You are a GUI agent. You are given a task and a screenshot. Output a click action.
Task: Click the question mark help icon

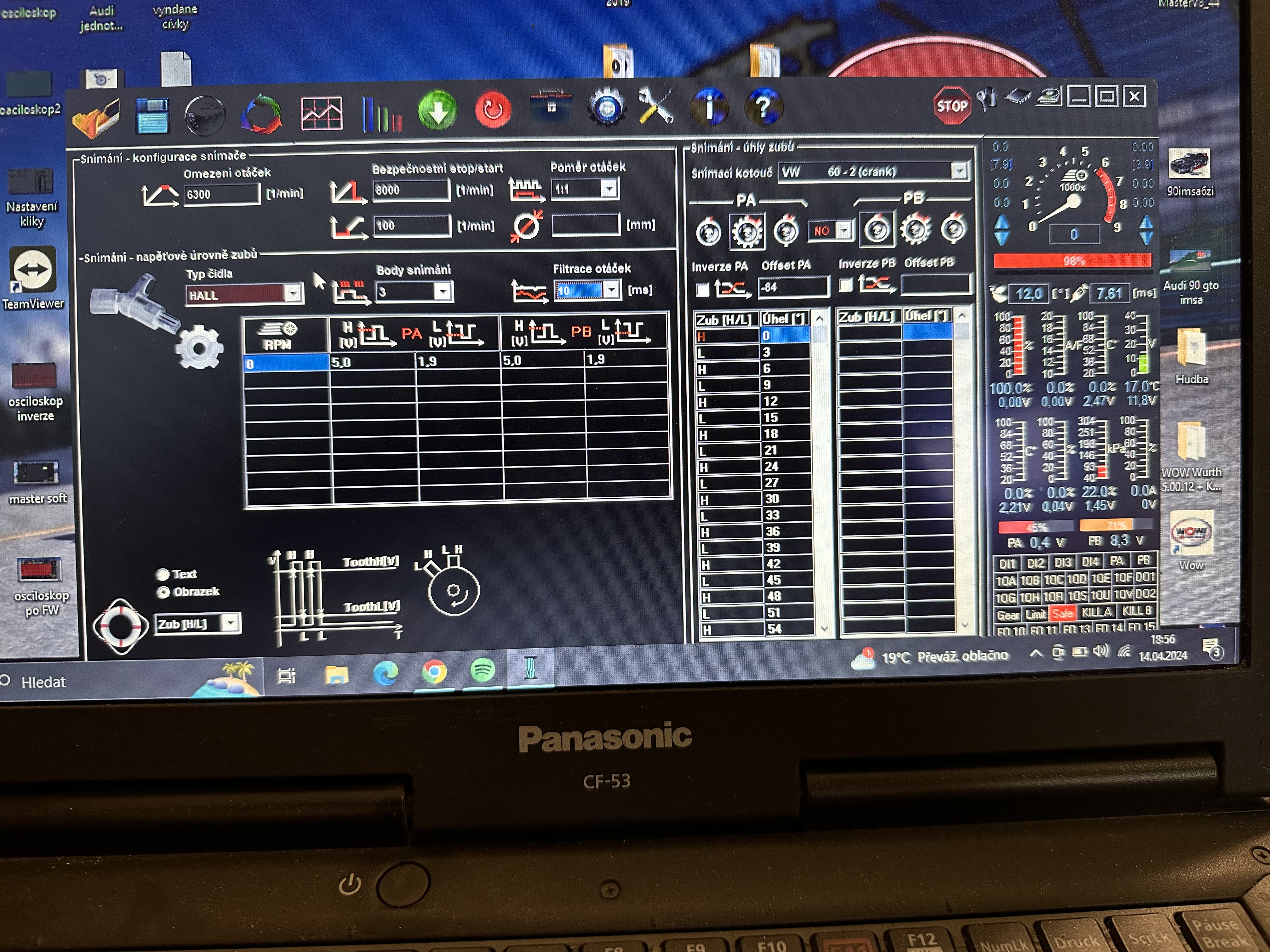(763, 106)
